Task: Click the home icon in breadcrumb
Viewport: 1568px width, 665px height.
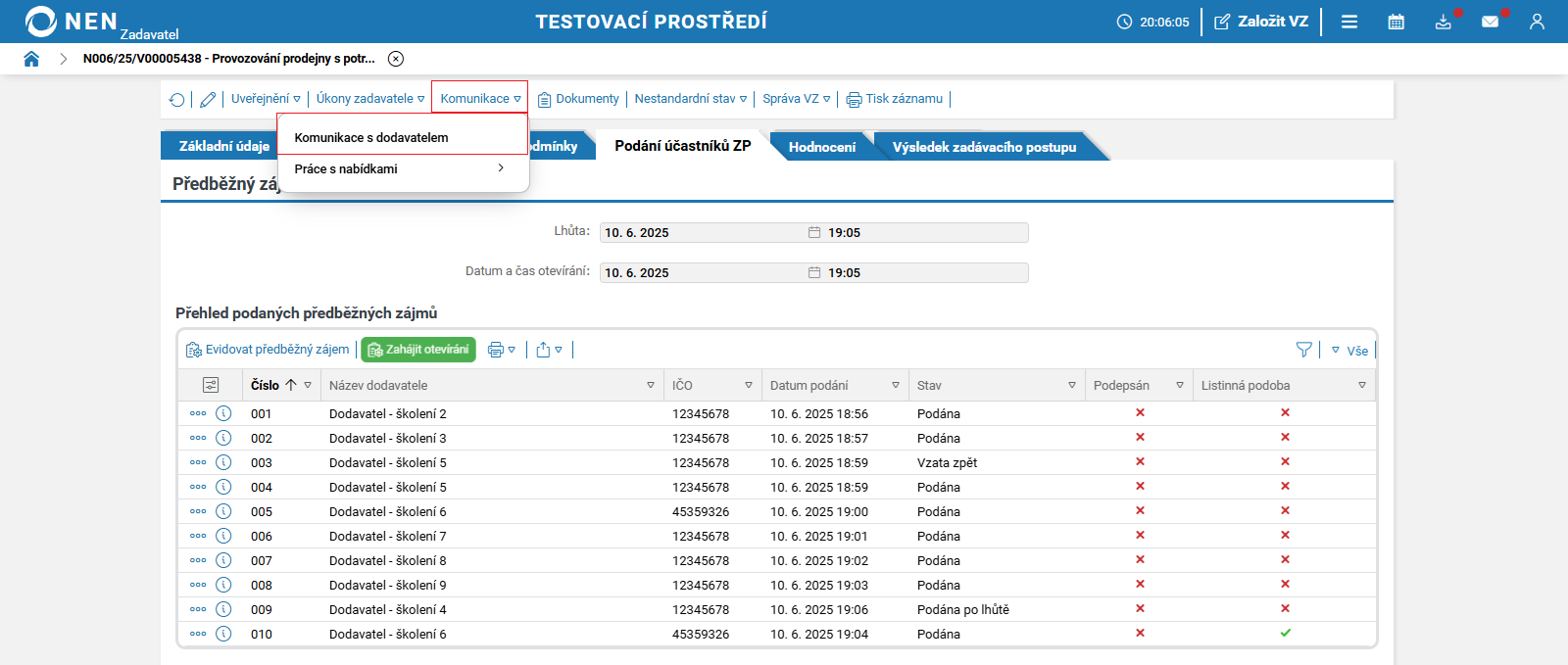Action: point(31,59)
